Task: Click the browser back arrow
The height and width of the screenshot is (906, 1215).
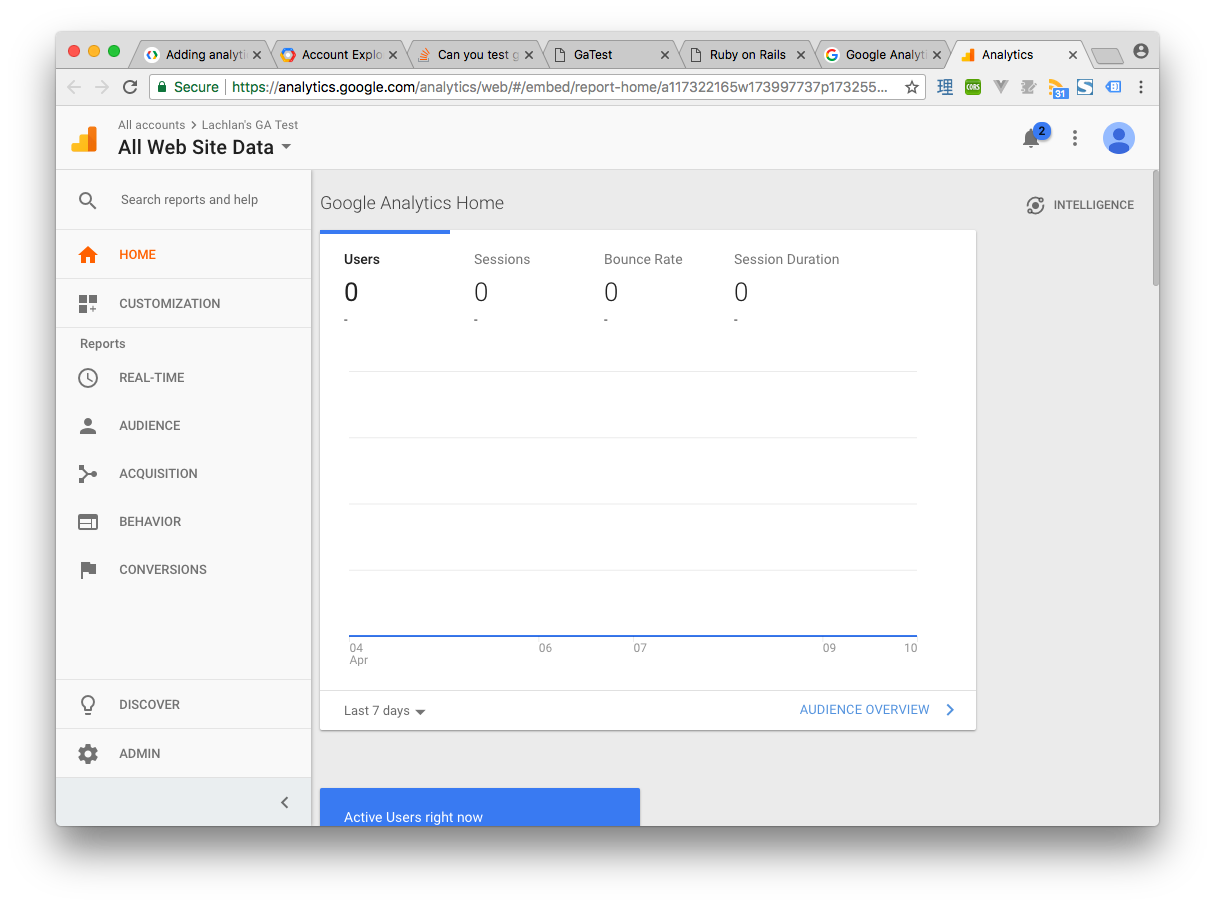Action: (x=74, y=87)
